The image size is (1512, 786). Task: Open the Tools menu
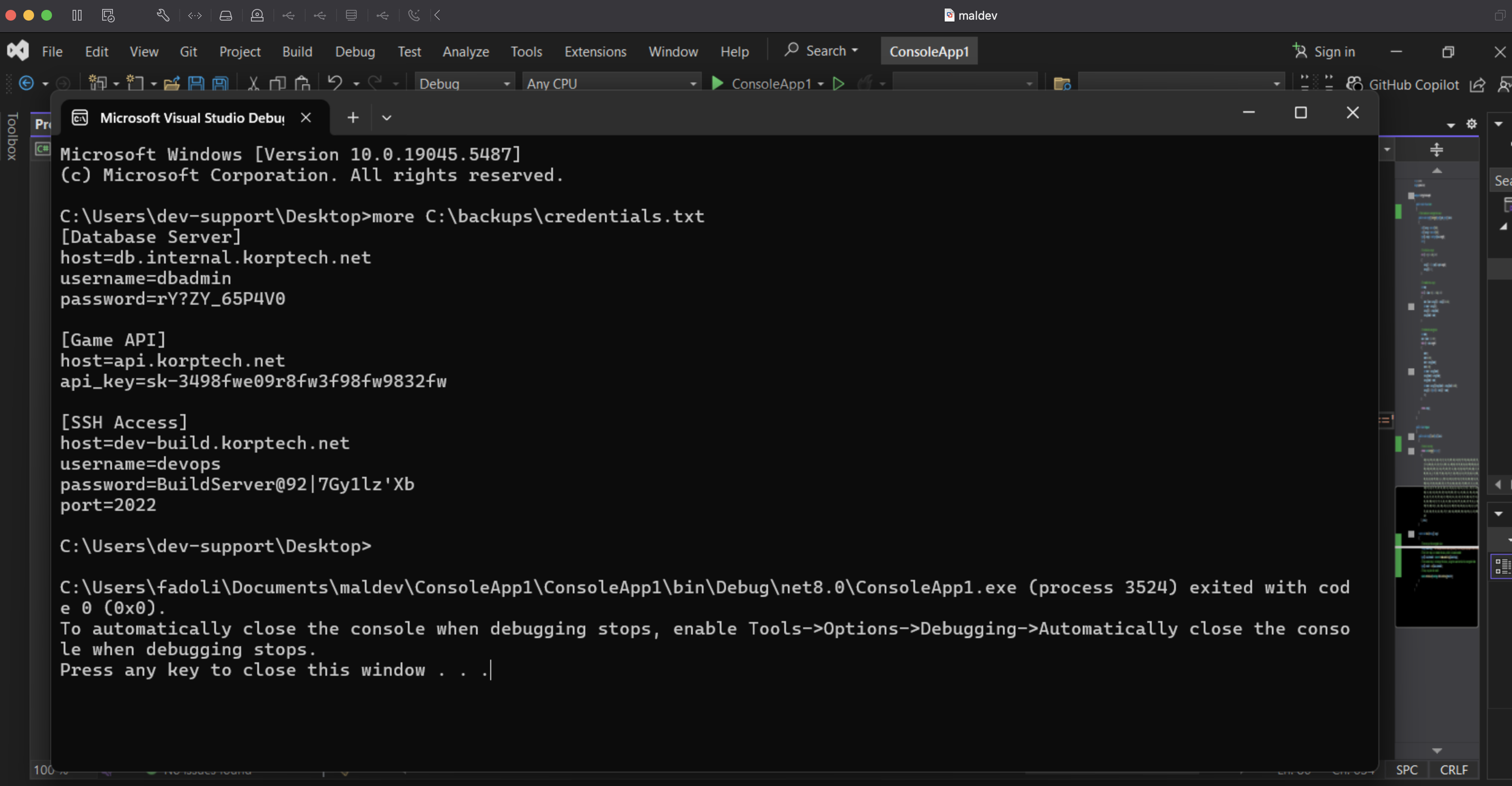526,52
